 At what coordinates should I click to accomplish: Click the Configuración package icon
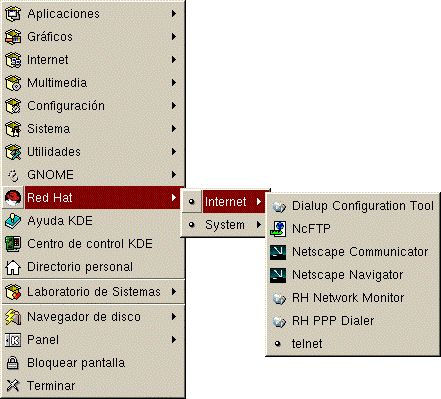tap(13, 106)
